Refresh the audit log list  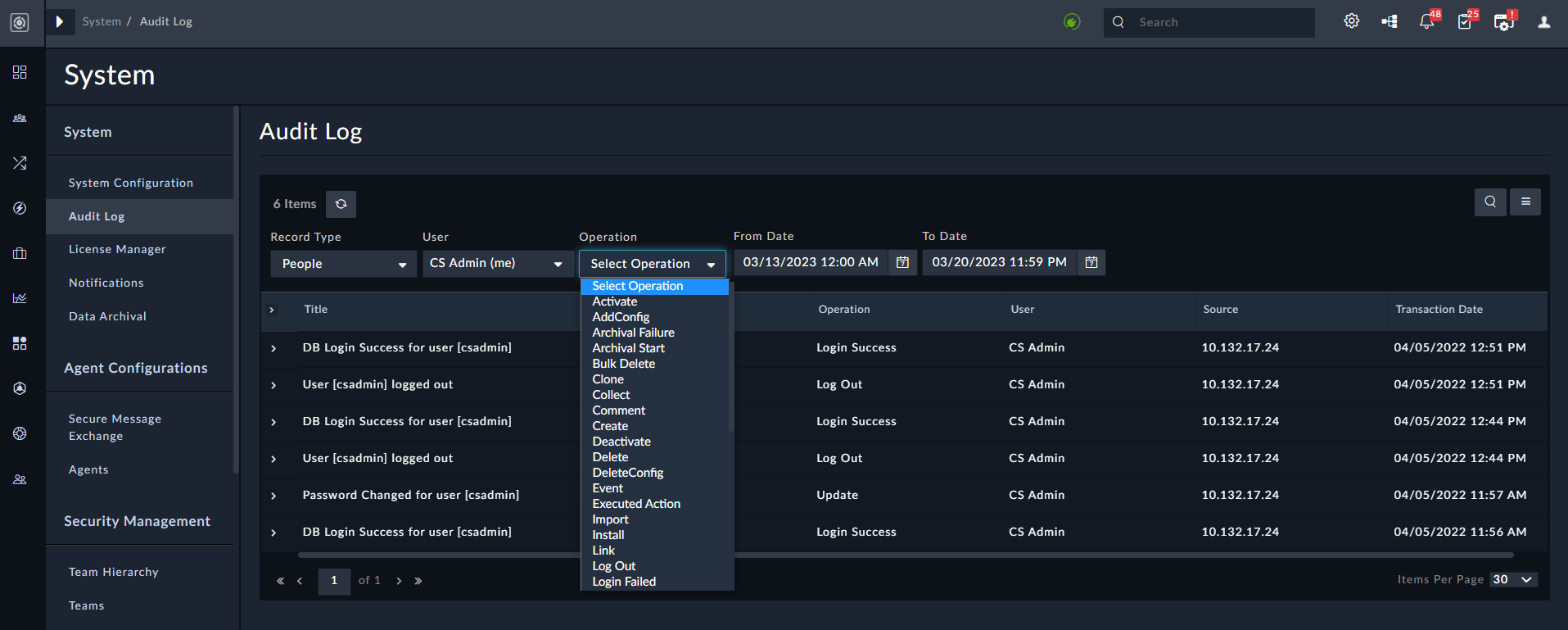click(x=341, y=204)
